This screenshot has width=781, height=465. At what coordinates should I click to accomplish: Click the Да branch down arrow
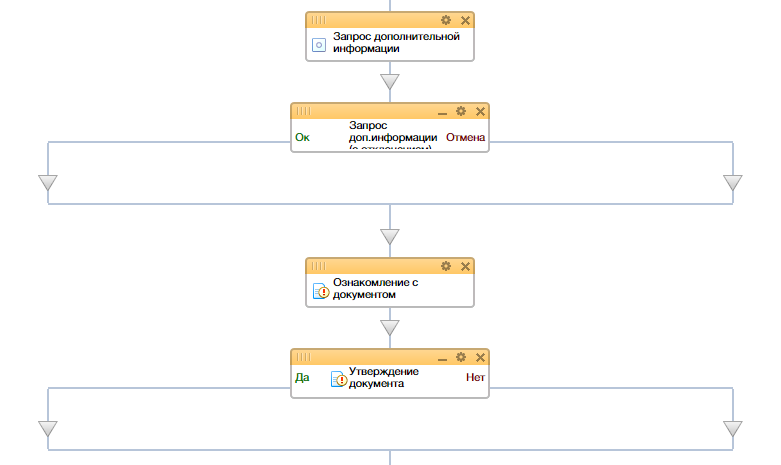coord(48,429)
